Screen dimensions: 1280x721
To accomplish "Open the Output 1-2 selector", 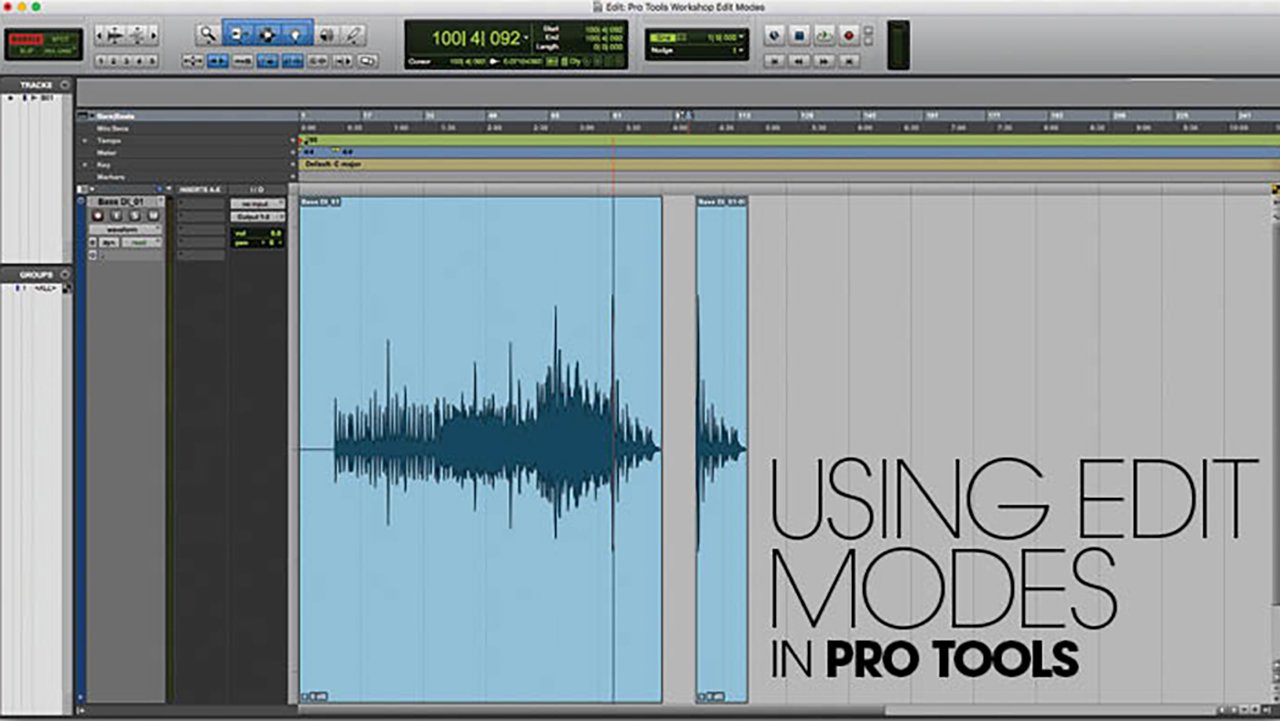I will click(x=258, y=217).
